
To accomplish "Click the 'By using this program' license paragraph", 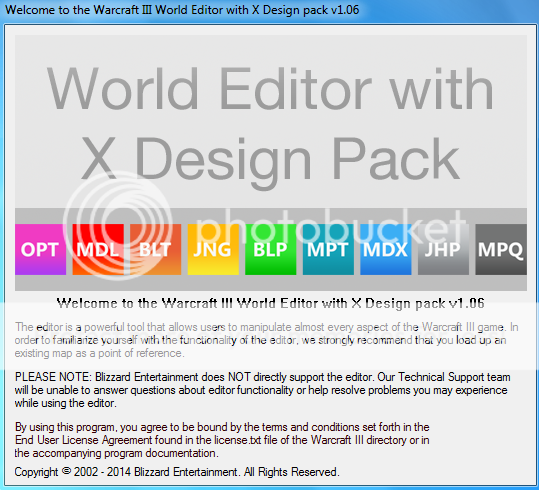I will click(x=222, y=440).
